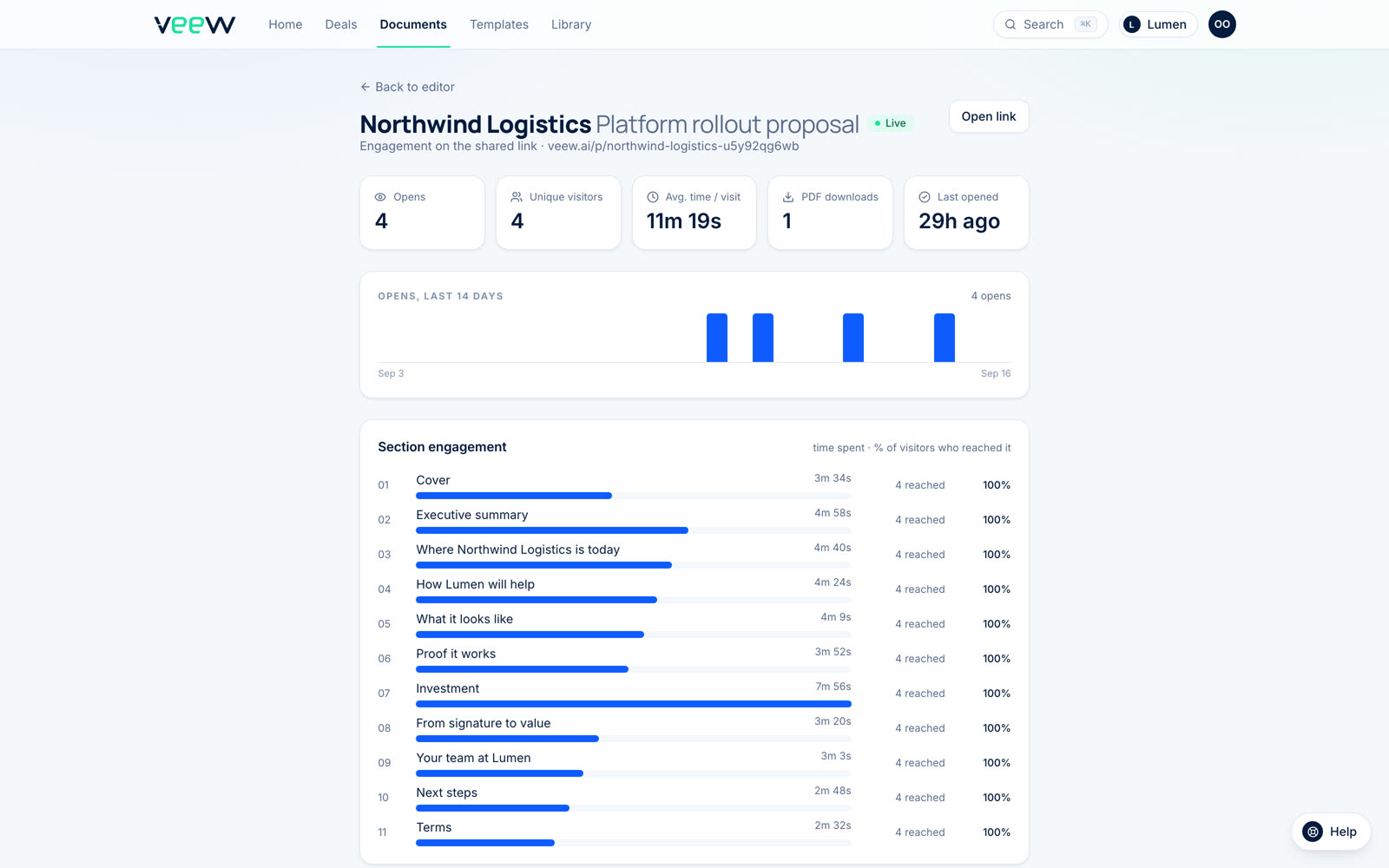
Task: Click Back to editor link
Action: [x=407, y=87]
